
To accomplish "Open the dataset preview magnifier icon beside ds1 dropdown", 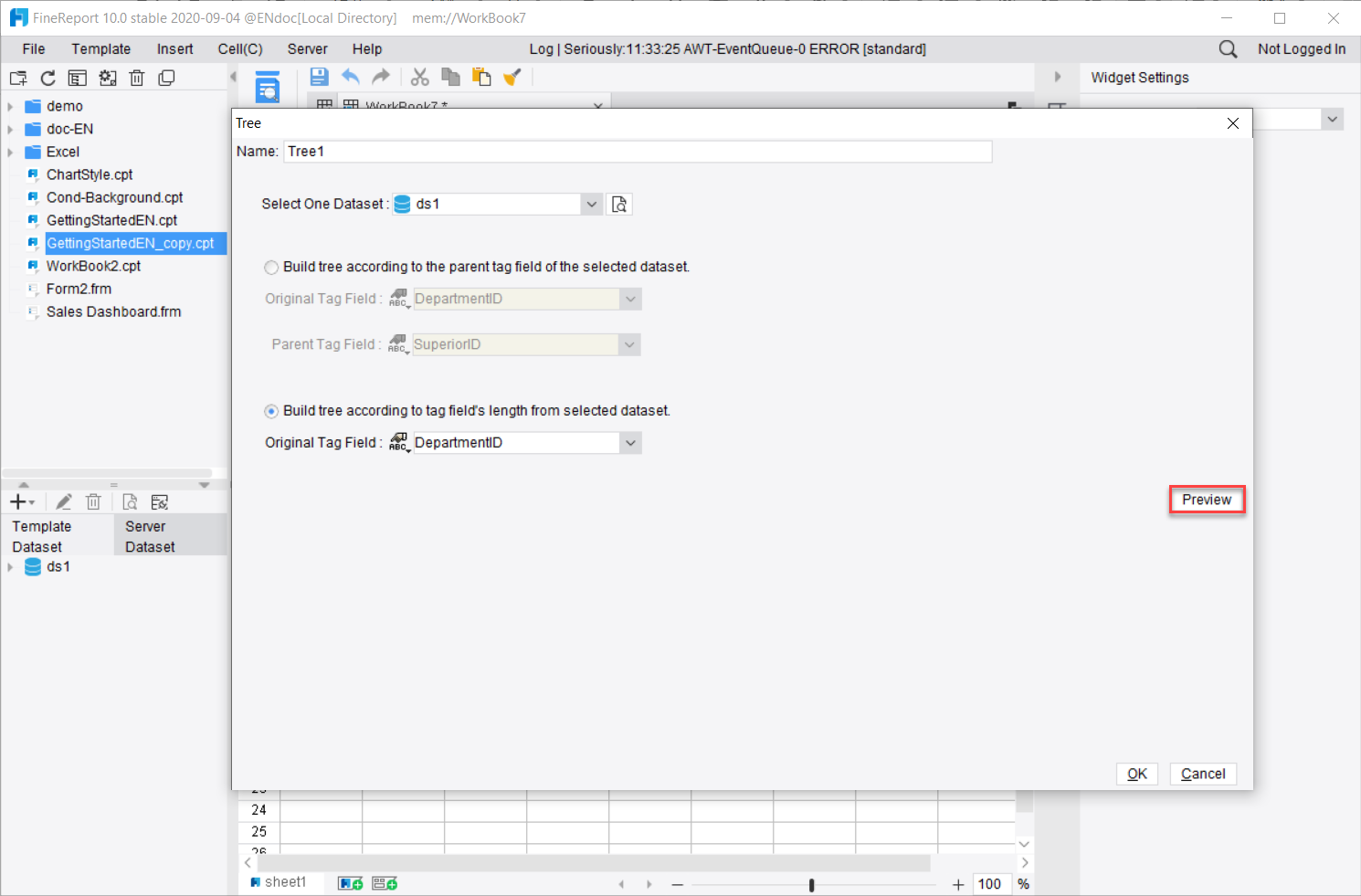I will pyautogui.click(x=619, y=204).
